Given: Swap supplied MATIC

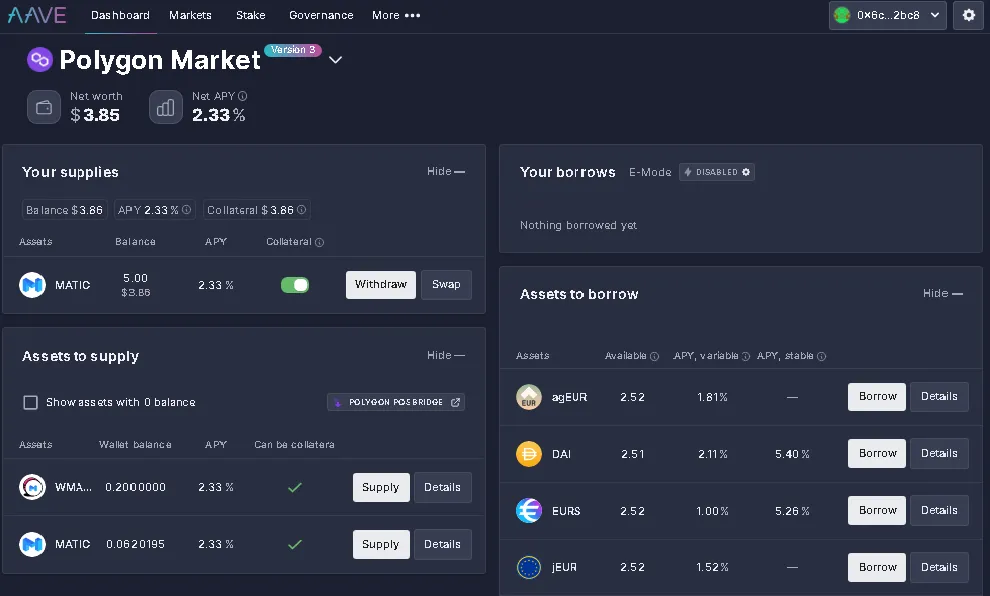Looking at the screenshot, I should coord(446,285).
